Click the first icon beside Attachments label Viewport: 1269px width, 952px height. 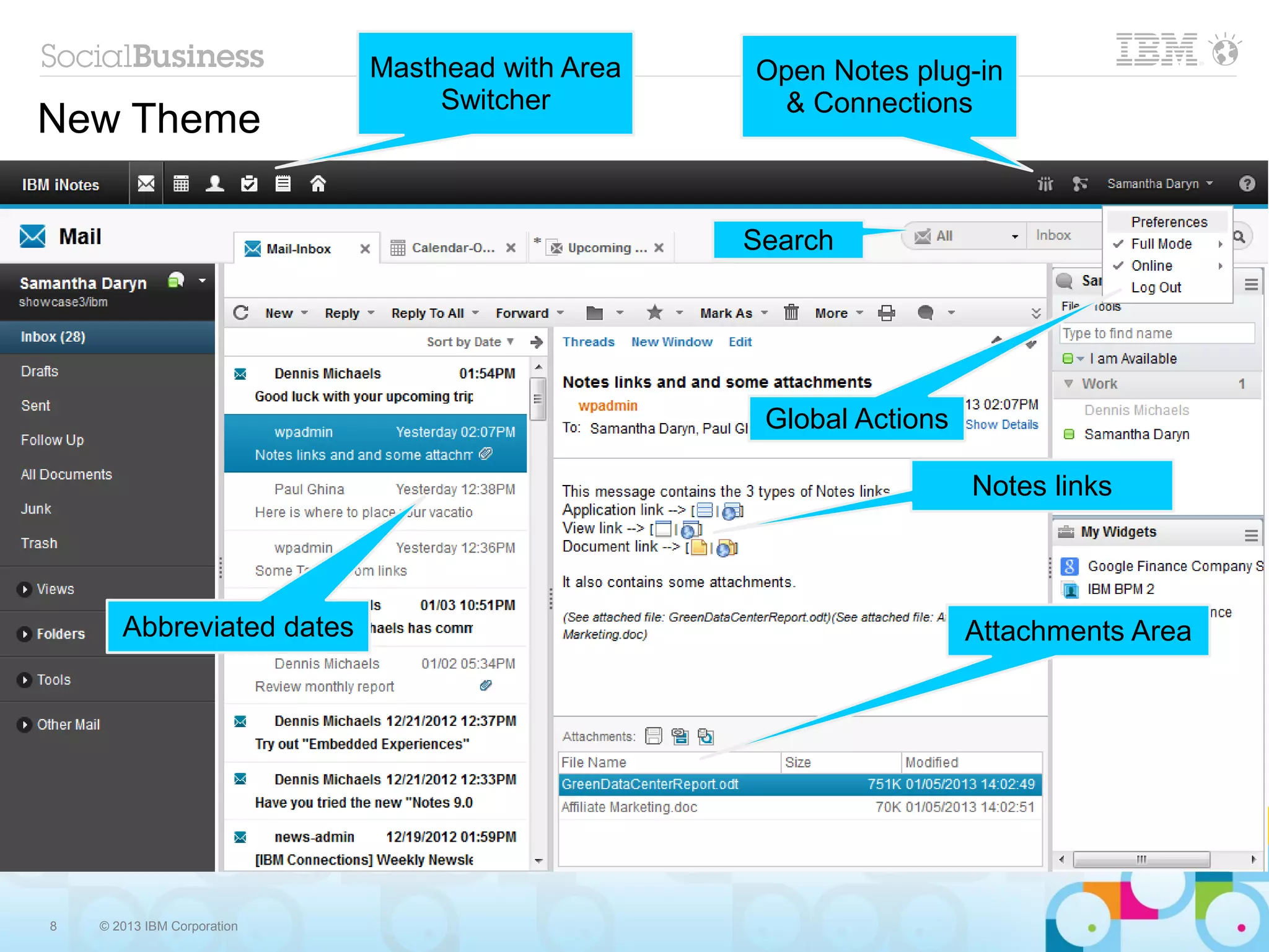(654, 736)
